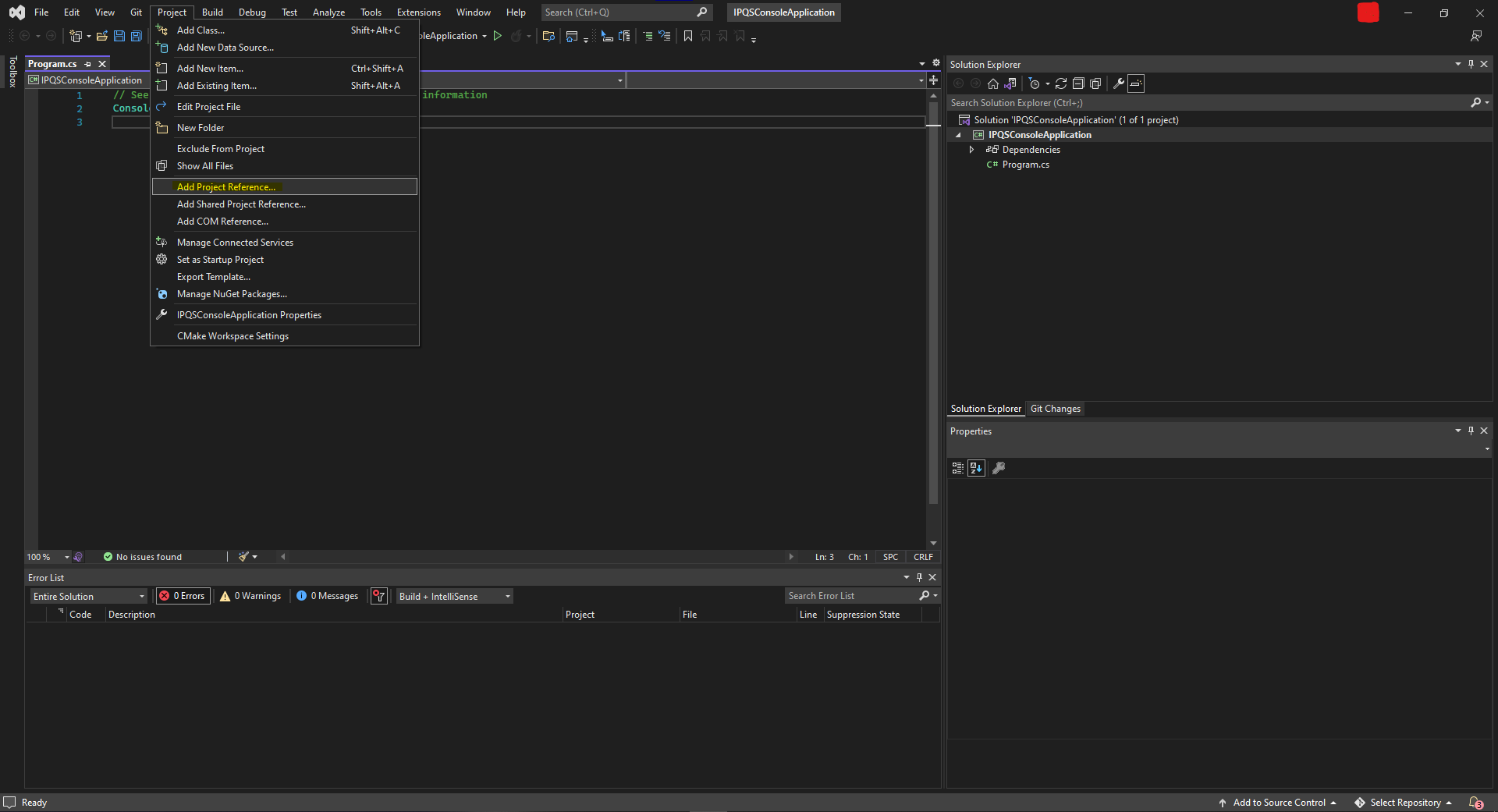
Task: Click No issues found indicator
Action: 142,557
